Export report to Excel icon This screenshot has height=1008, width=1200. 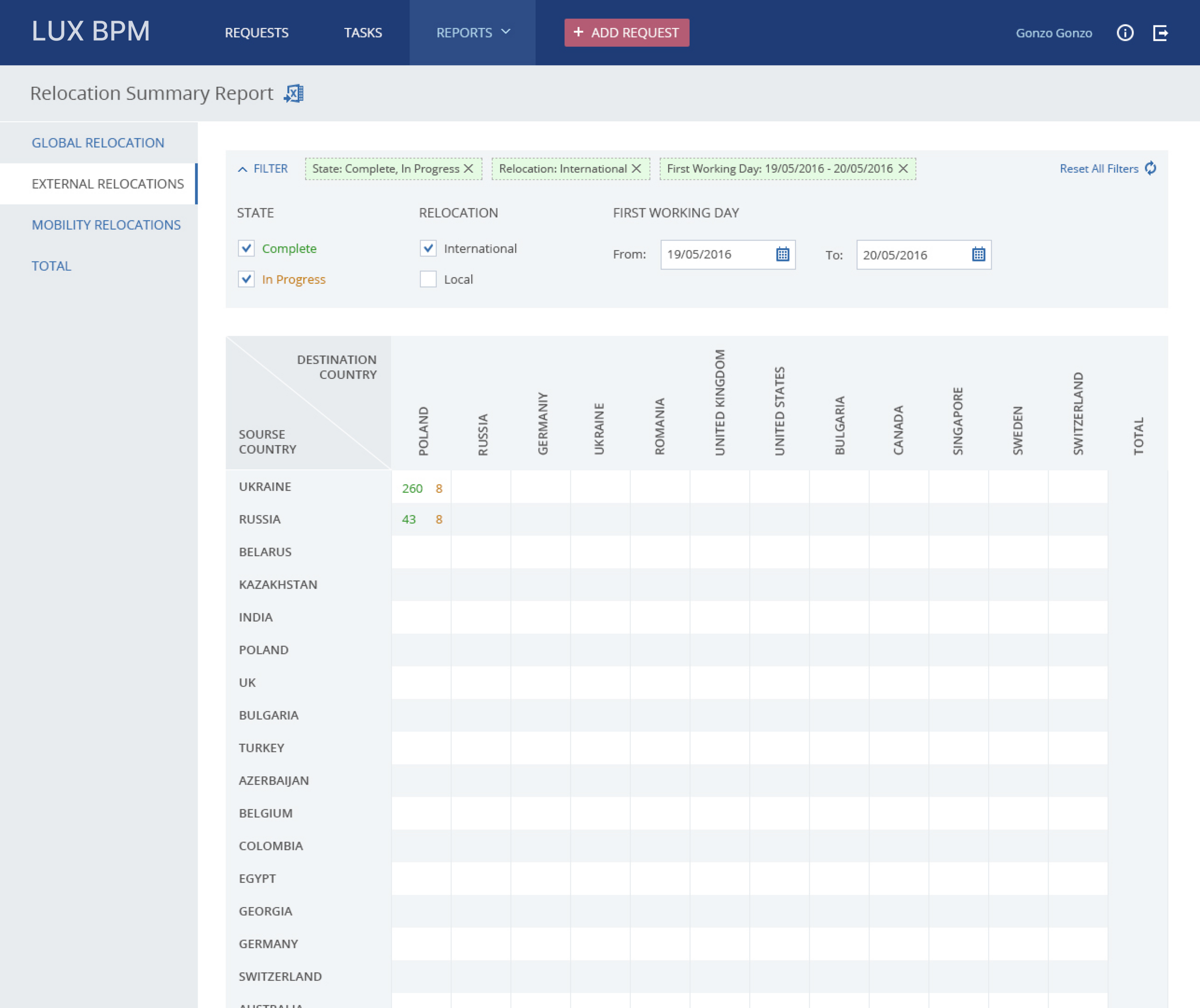click(x=294, y=93)
